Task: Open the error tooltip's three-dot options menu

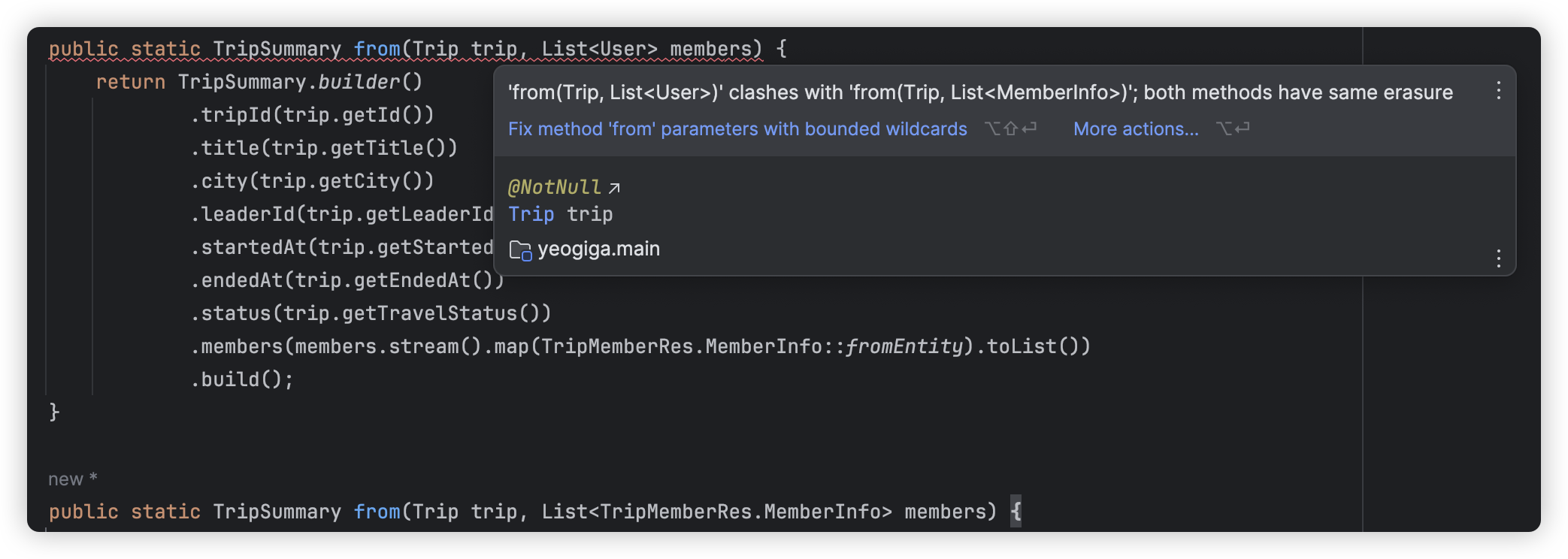Action: coord(1498,91)
